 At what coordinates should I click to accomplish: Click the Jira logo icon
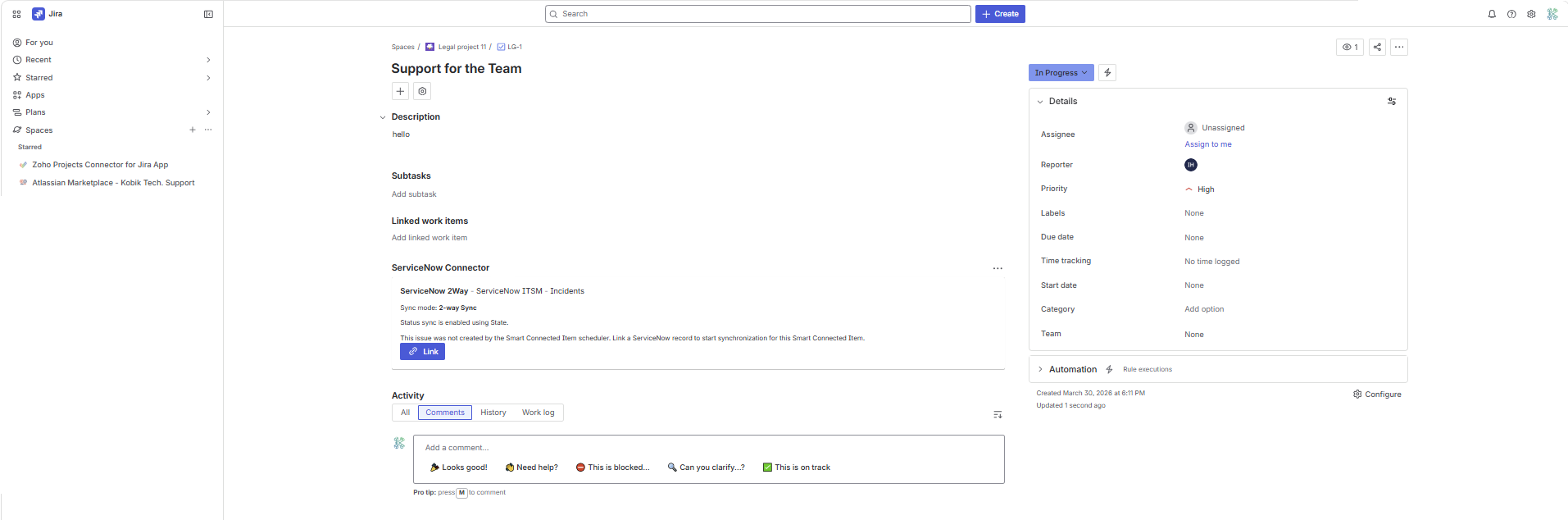(x=38, y=14)
